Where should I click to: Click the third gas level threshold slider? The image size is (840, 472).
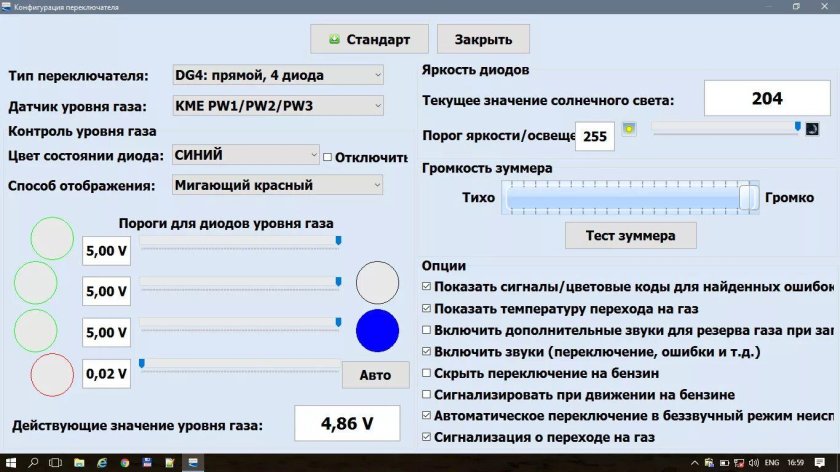click(x=240, y=323)
